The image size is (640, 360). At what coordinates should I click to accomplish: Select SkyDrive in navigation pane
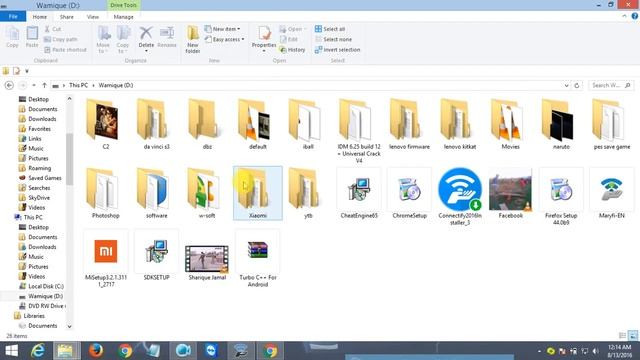tap(34, 198)
